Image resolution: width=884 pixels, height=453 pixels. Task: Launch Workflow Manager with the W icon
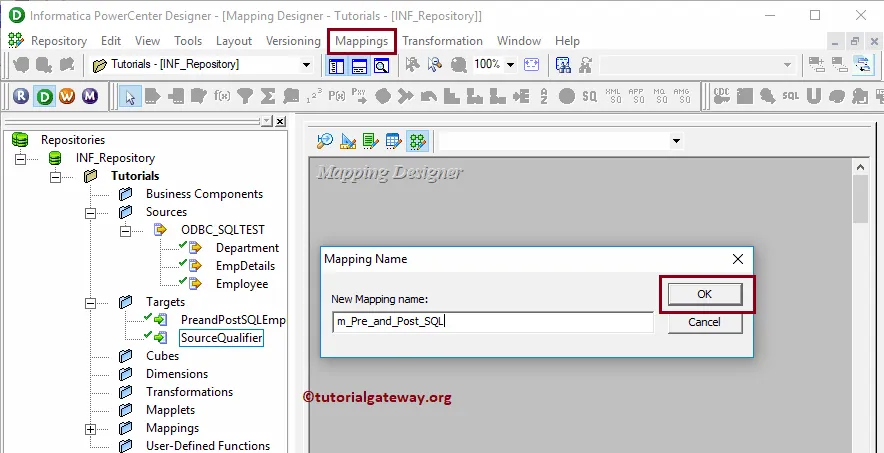[67, 96]
